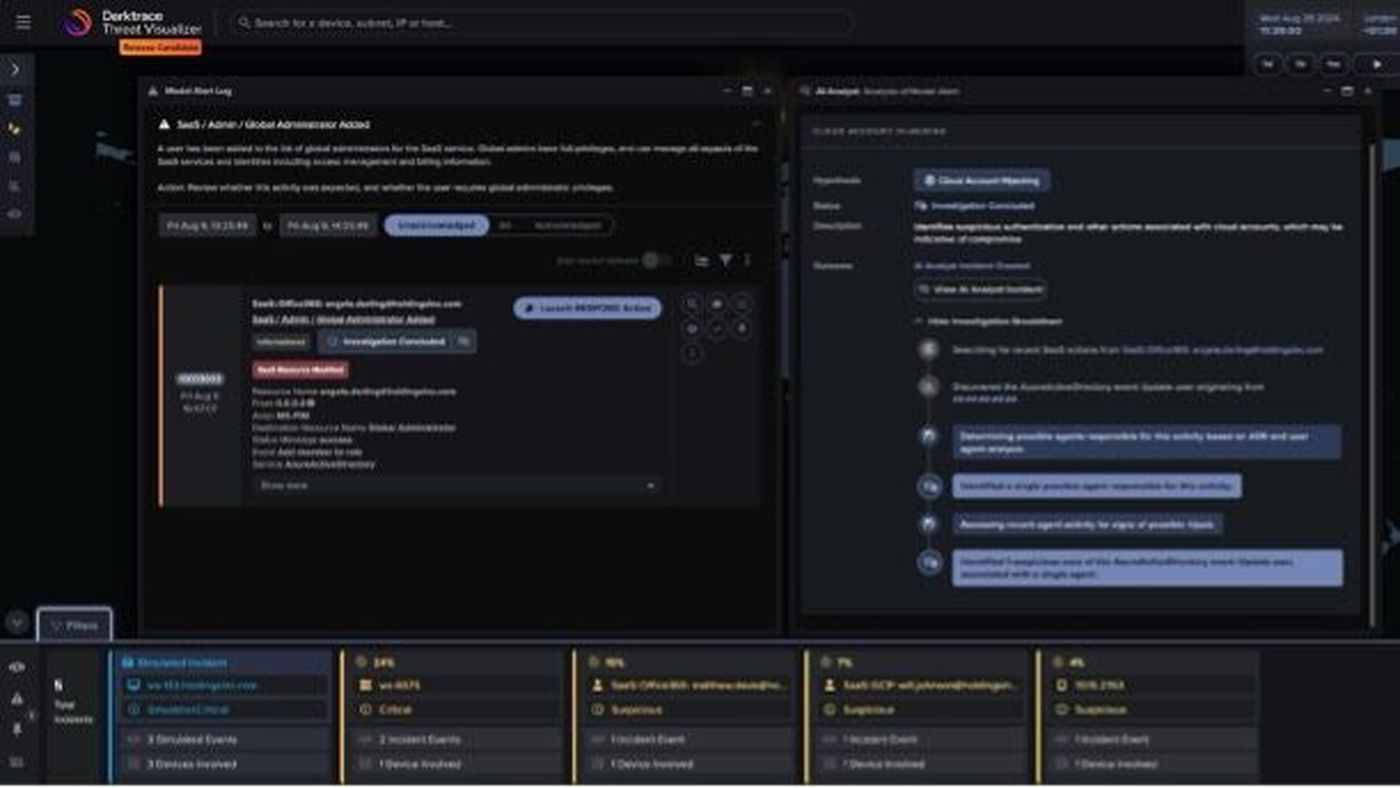Click the warning triangle in bottom left tray
Screen dimensions: 1400x788
click(17, 699)
